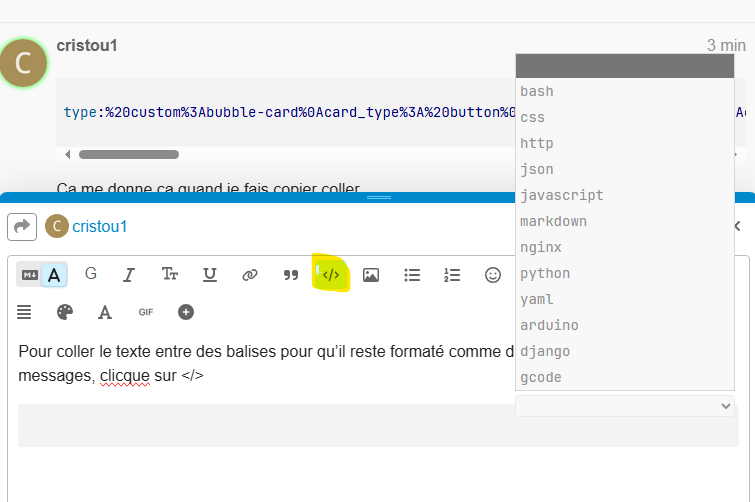Select markdown in the language list
This screenshot has width=755, height=502.
pyautogui.click(x=554, y=221)
